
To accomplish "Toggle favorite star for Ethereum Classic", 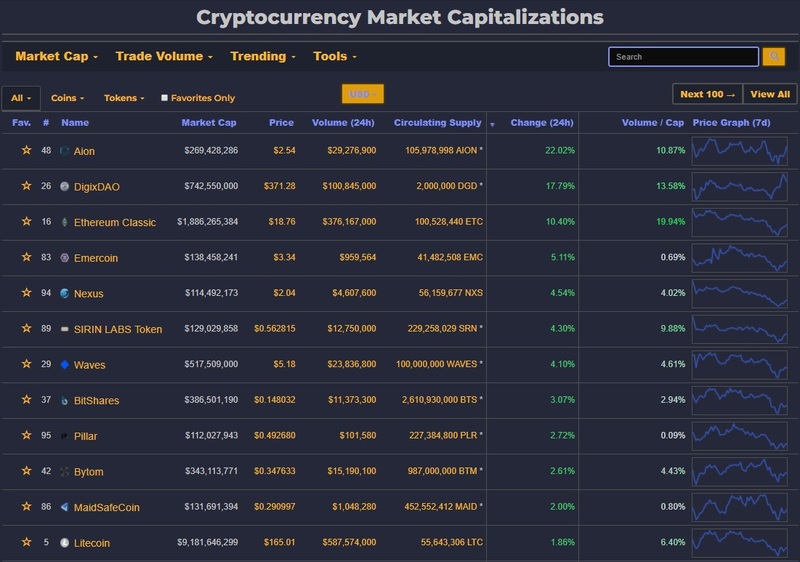I will (x=27, y=221).
